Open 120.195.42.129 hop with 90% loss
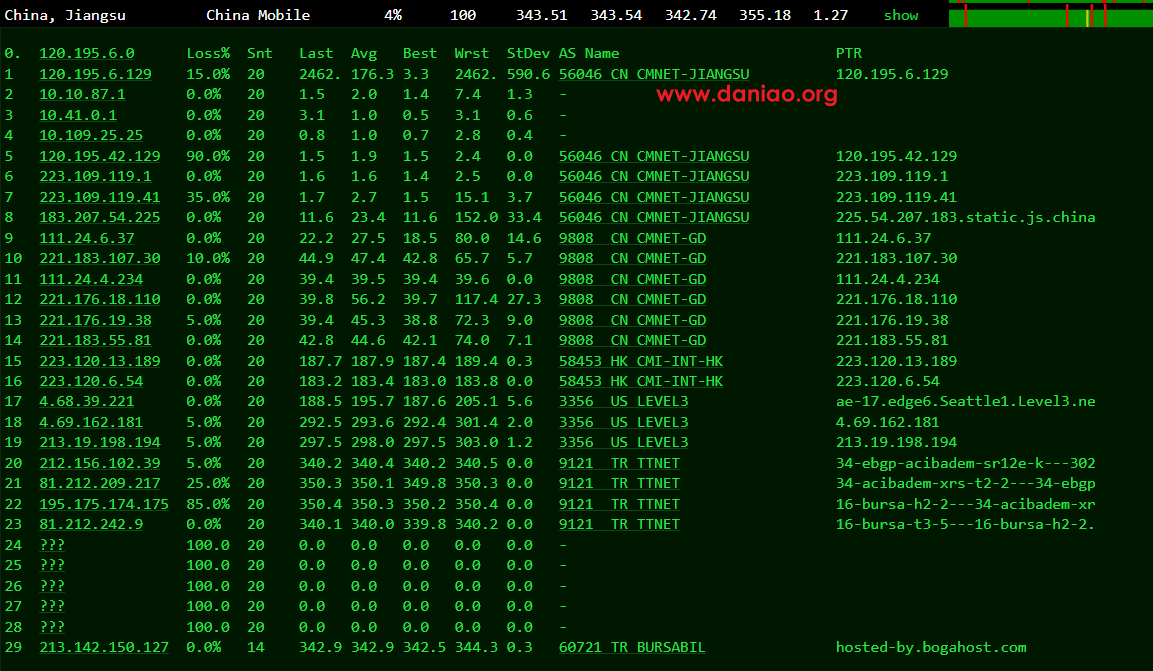 tap(99, 156)
